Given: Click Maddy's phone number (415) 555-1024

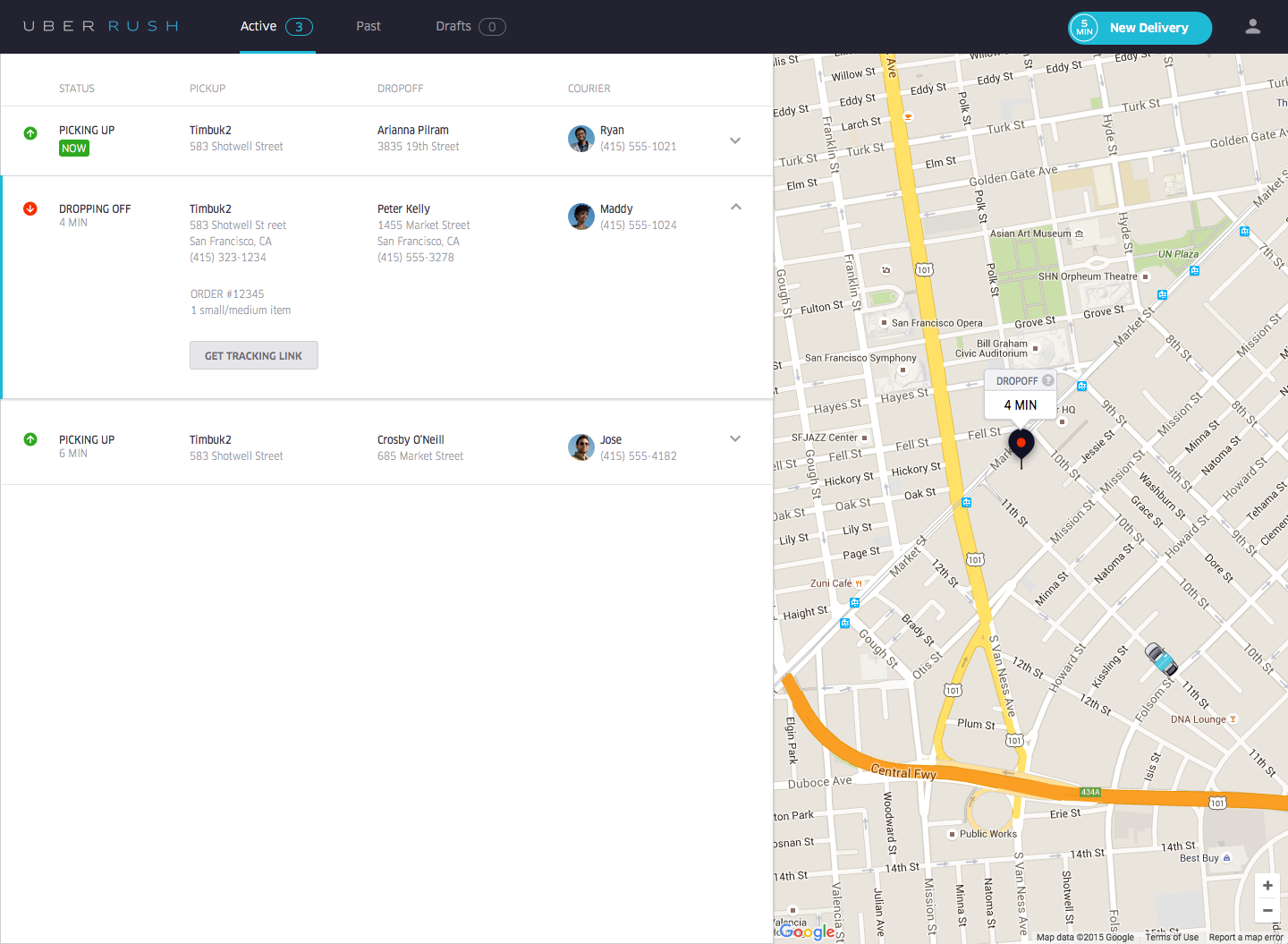Looking at the screenshot, I should (x=639, y=225).
